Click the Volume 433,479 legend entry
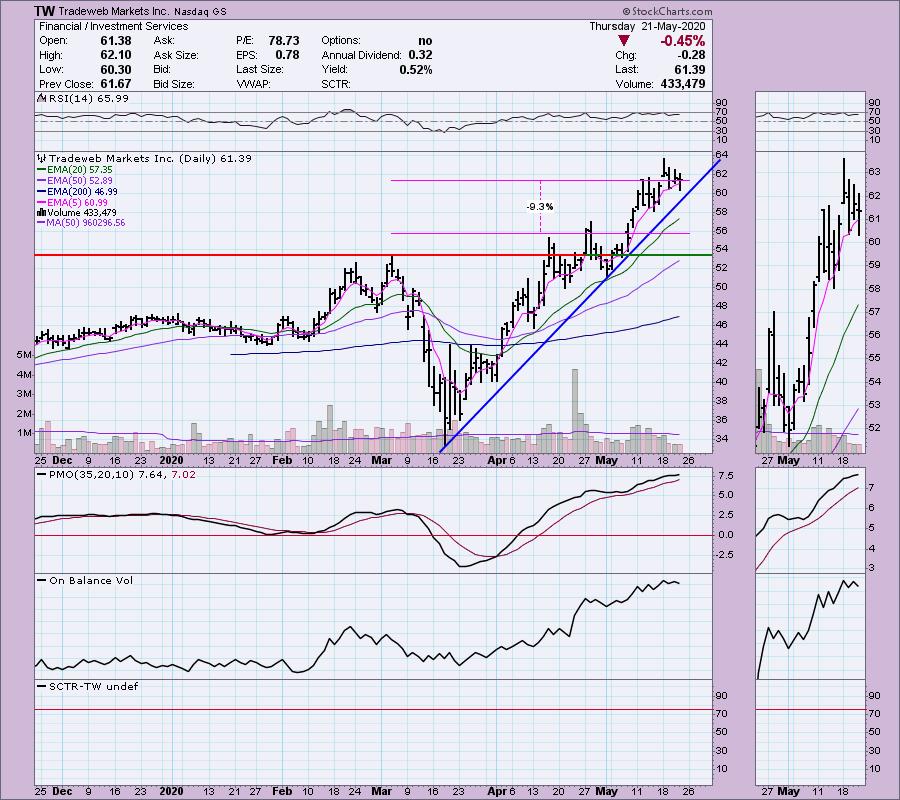 (x=77, y=212)
